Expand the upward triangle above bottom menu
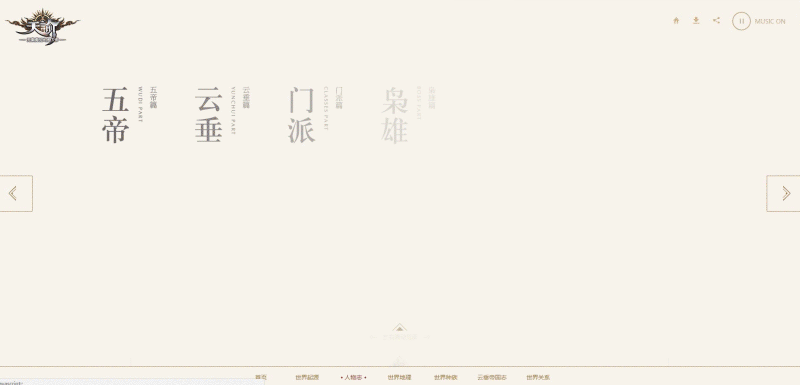 coord(399,327)
